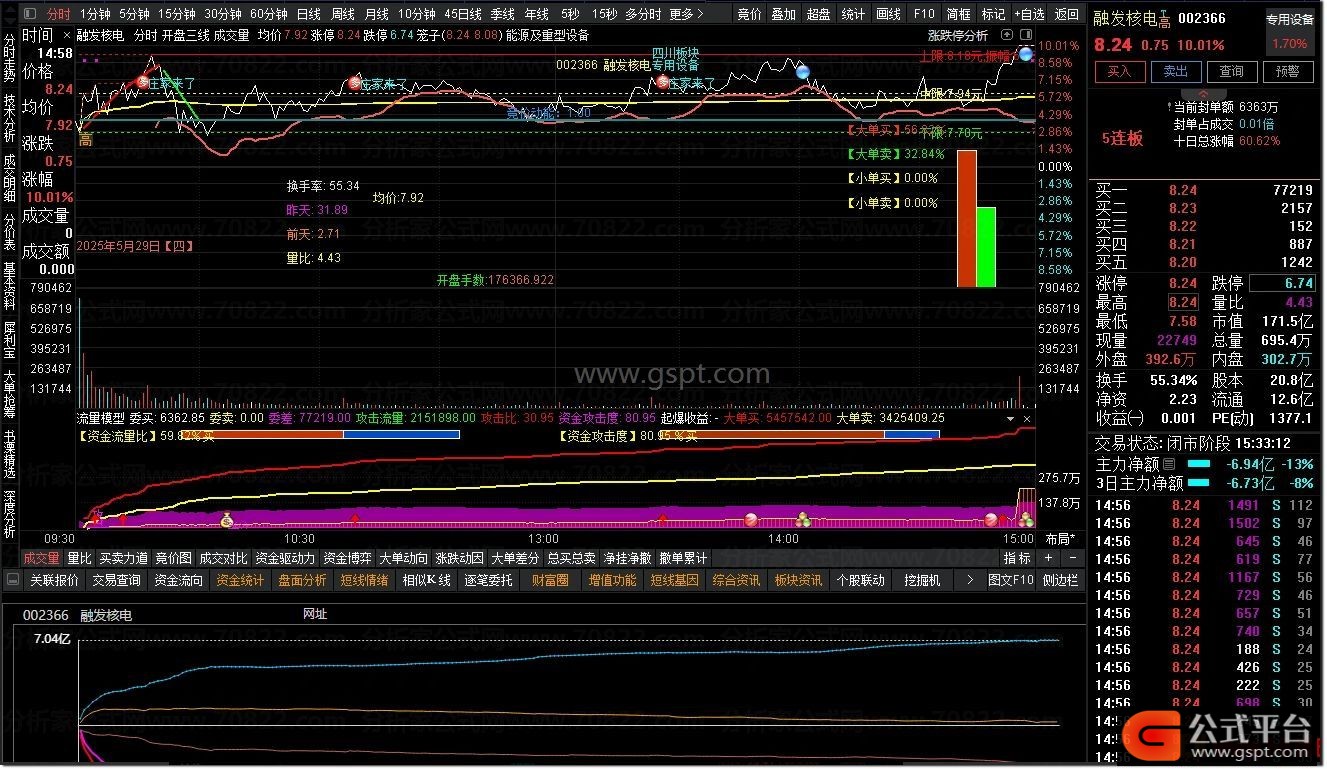Close the 流量模型 indicator panel
1327x769 pixels.
point(1027,418)
